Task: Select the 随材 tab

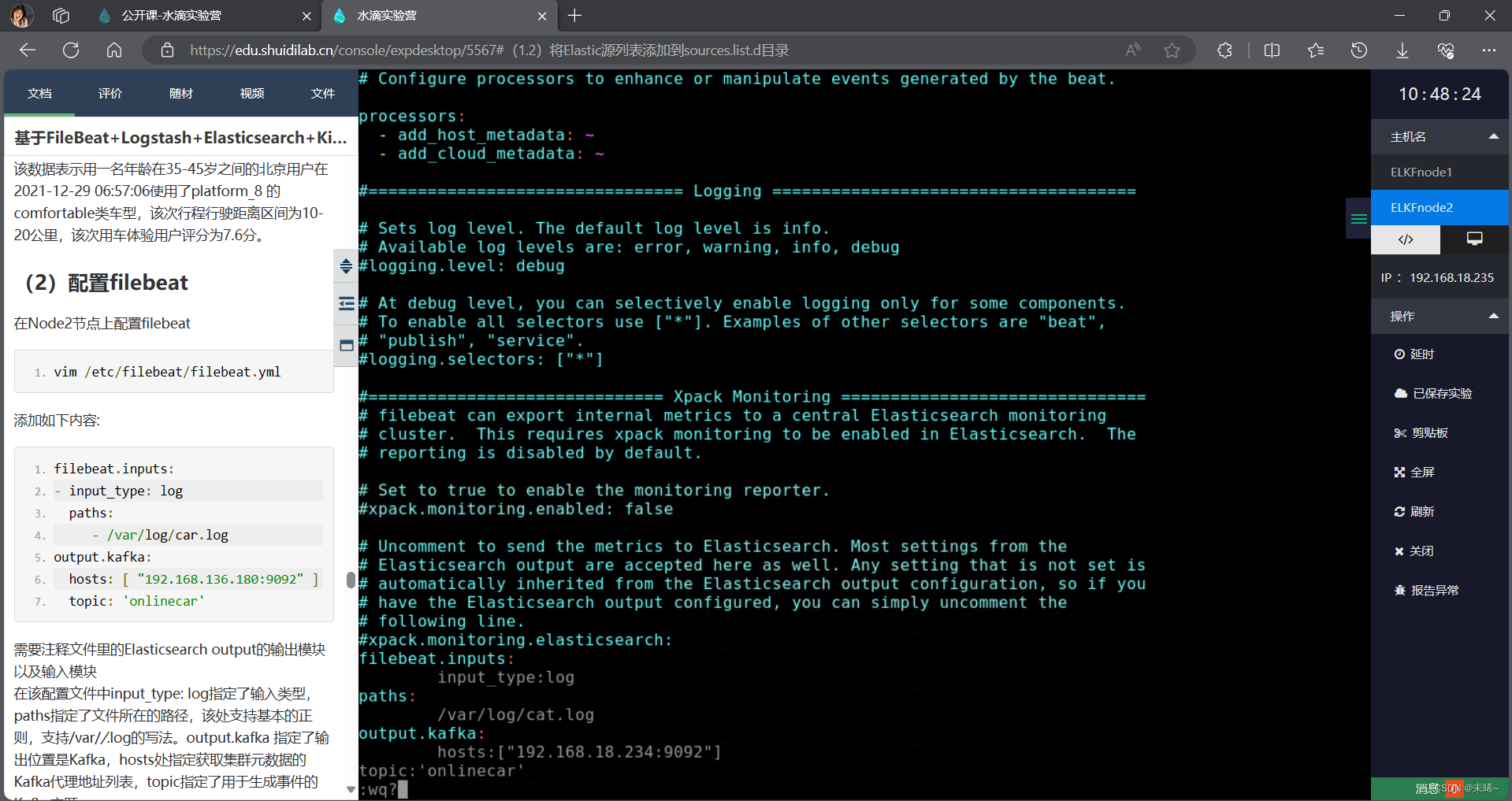Action: click(181, 93)
